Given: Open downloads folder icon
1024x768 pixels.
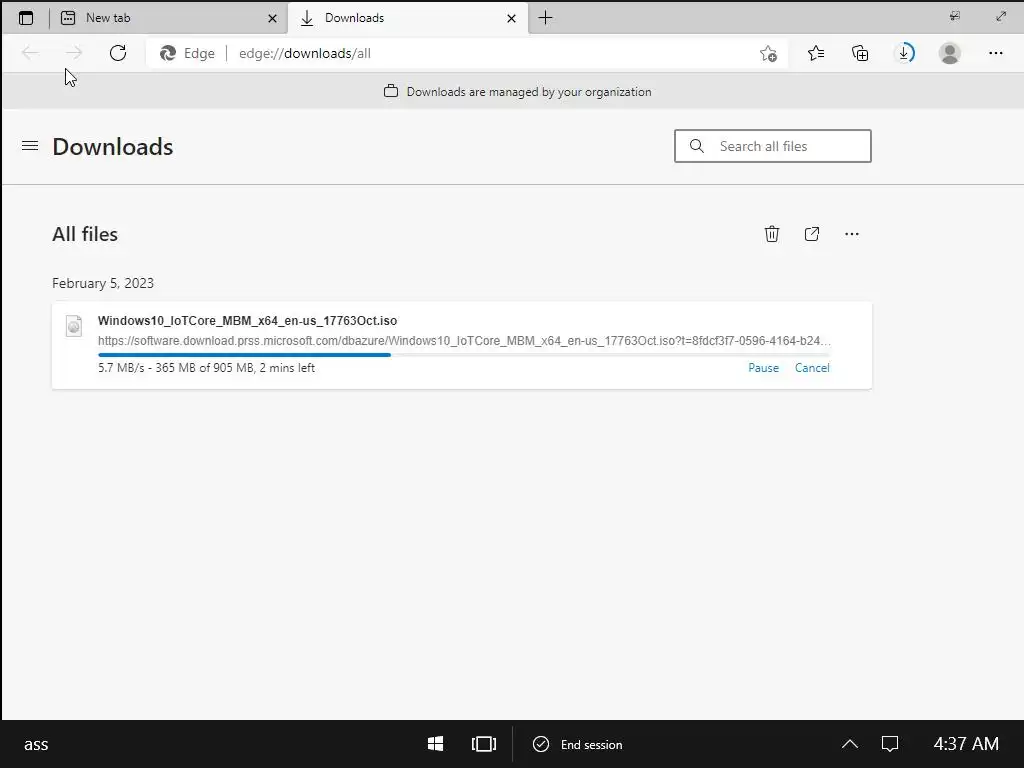Looking at the screenshot, I should click(812, 234).
